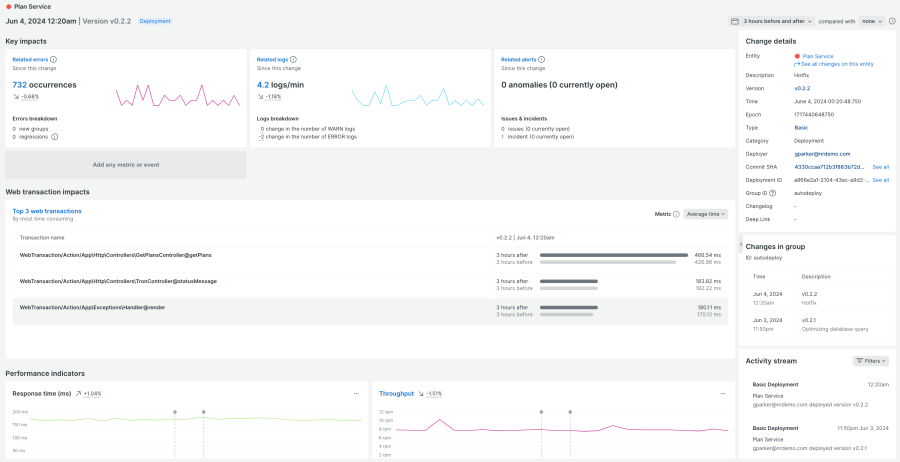Click the info icon next to Metric

click(x=676, y=214)
